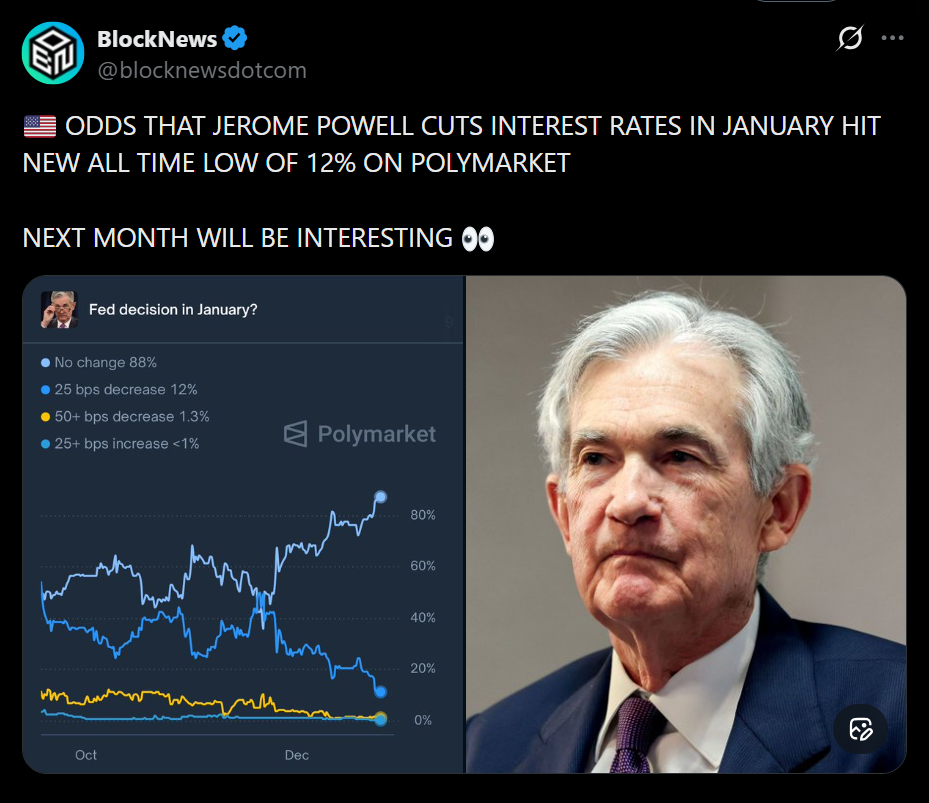Click the 'Dec' axis label on the chart
Screen dimensions: 929x803
pos(296,755)
